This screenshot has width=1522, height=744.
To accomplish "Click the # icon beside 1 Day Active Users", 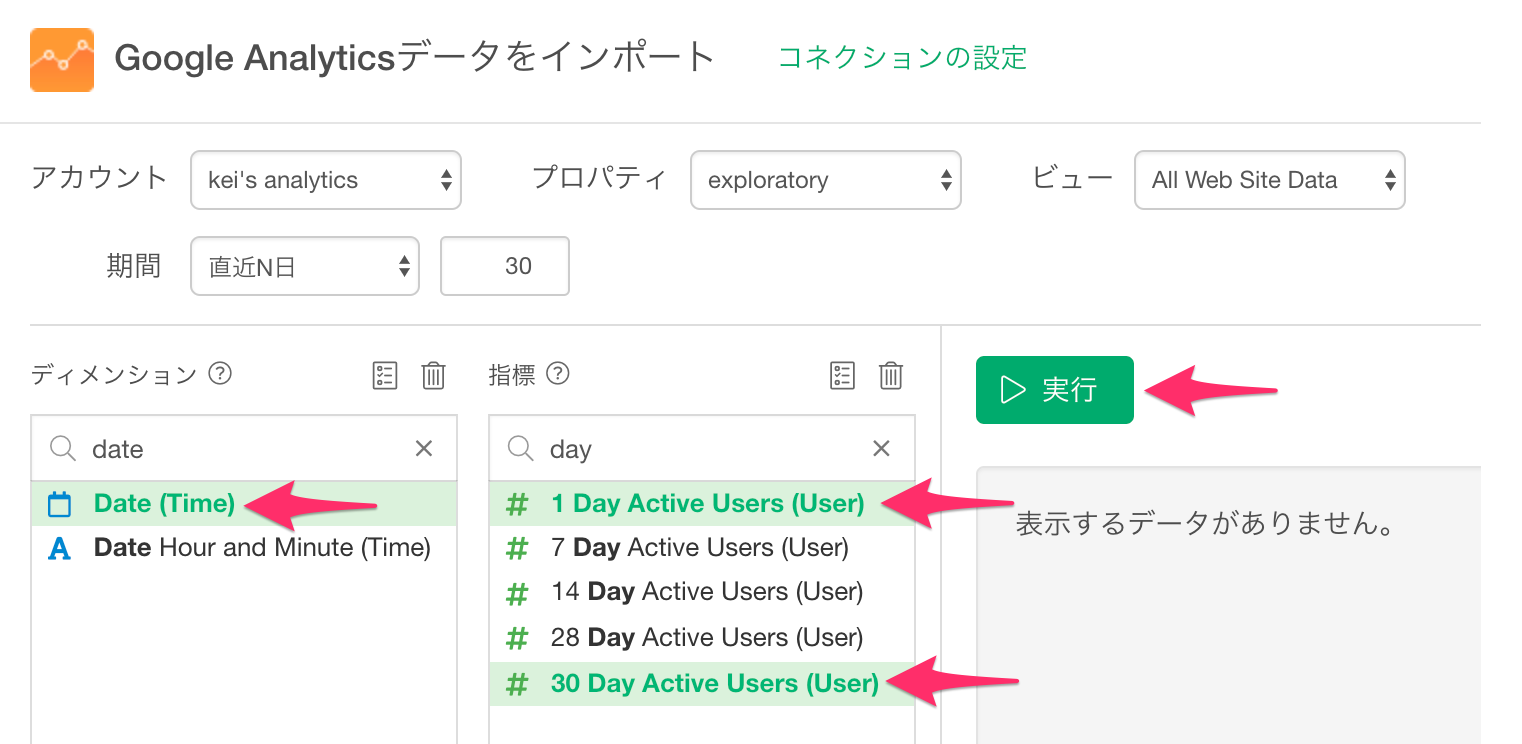I will [x=517, y=505].
